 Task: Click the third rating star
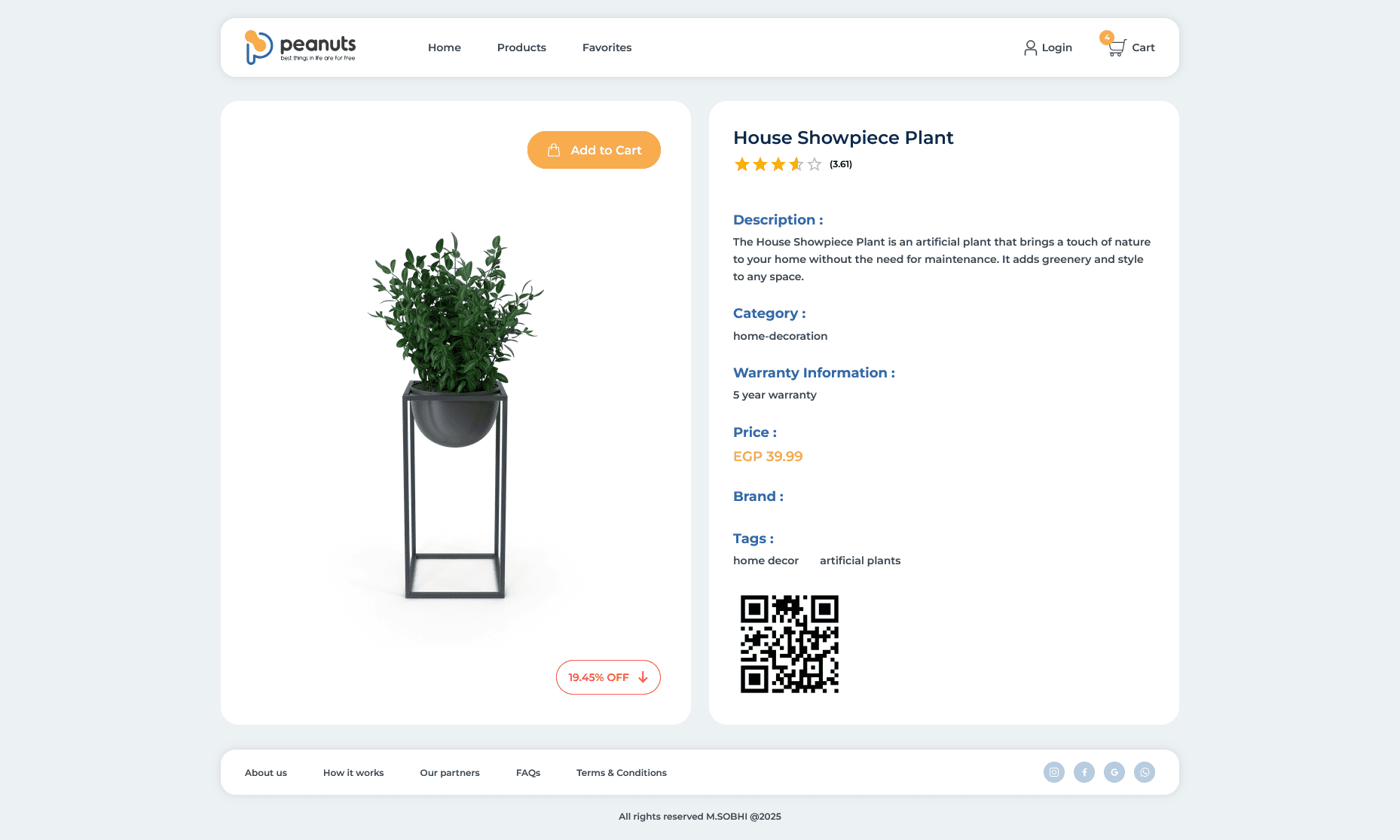778,164
